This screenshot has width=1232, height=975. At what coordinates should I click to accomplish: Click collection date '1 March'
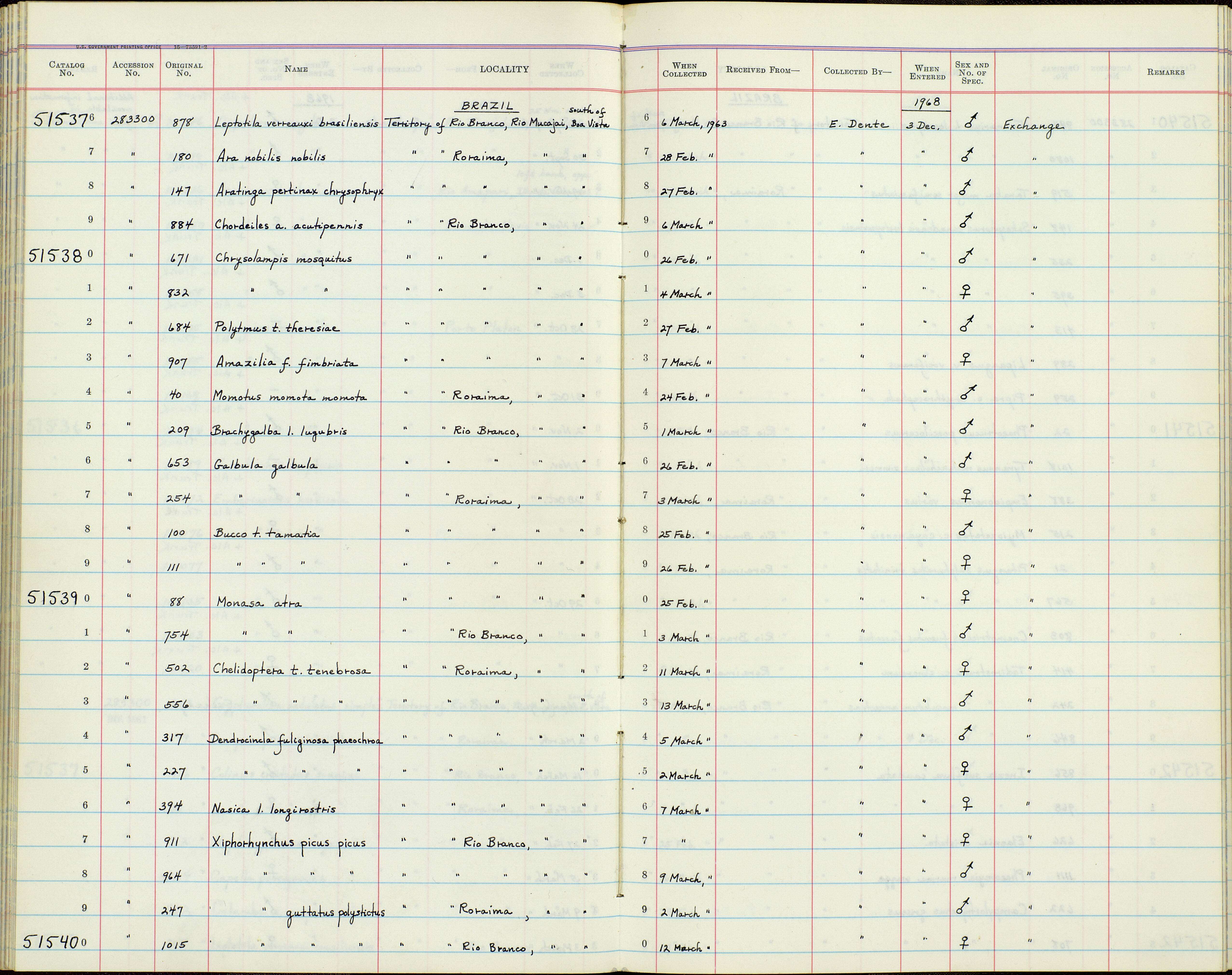681,432
